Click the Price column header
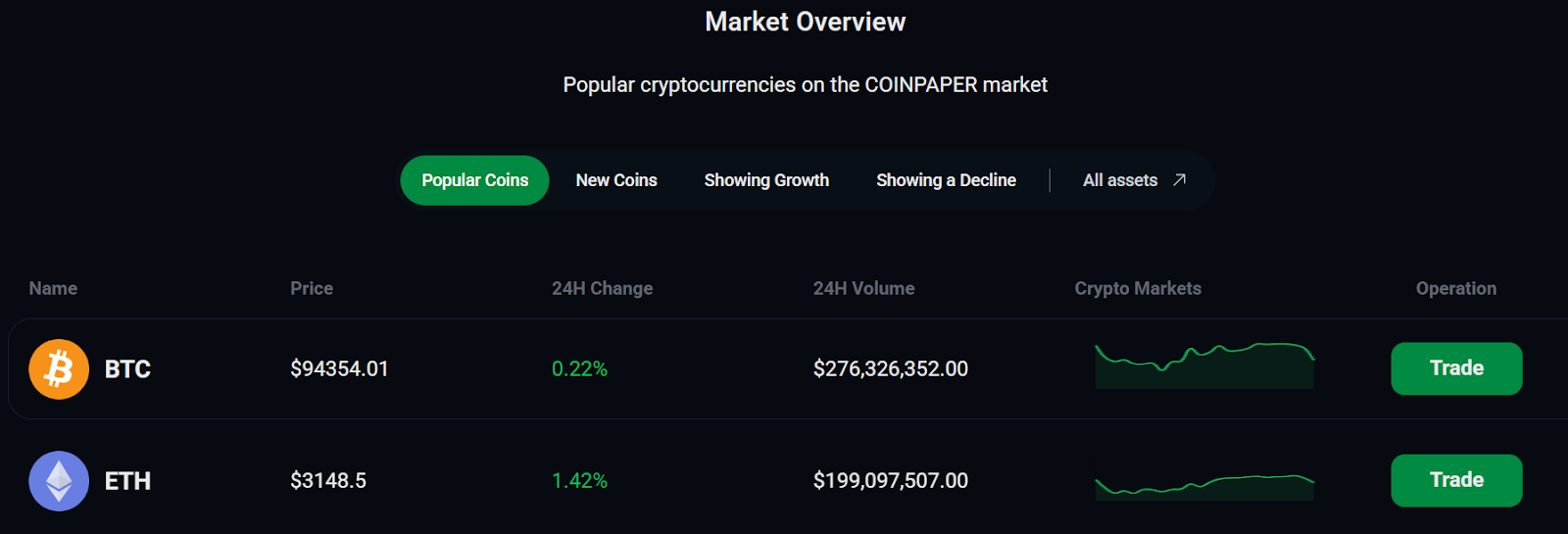 click(312, 289)
